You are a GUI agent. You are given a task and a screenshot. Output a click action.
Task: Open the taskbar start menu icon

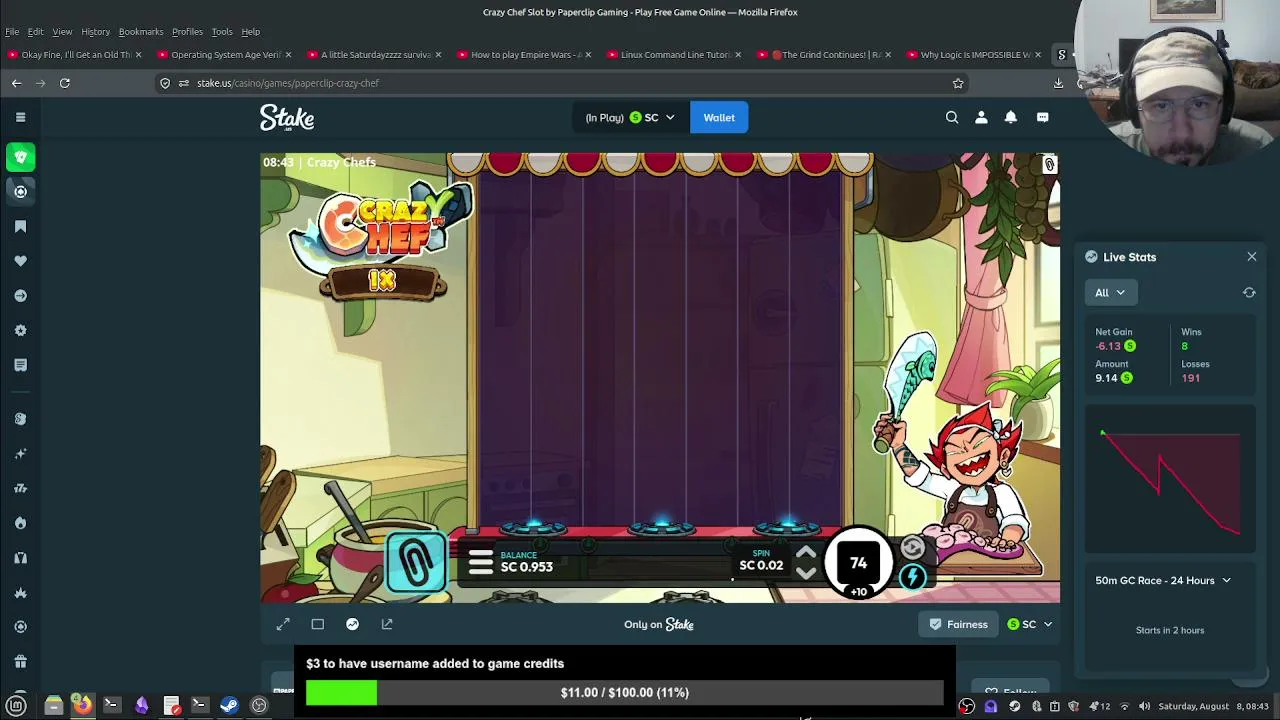tap(16, 706)
